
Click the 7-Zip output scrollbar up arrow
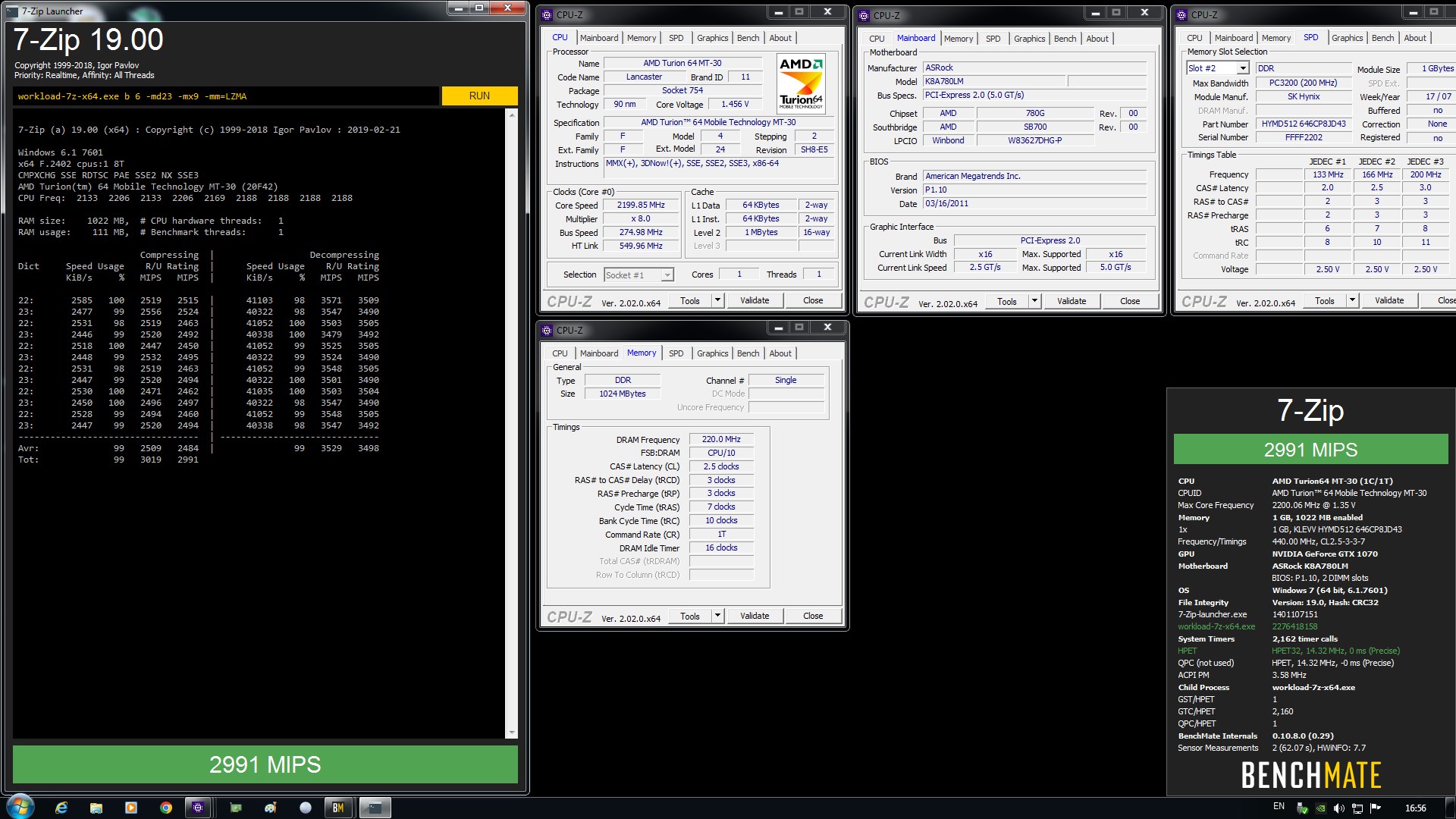pos(512,114)
